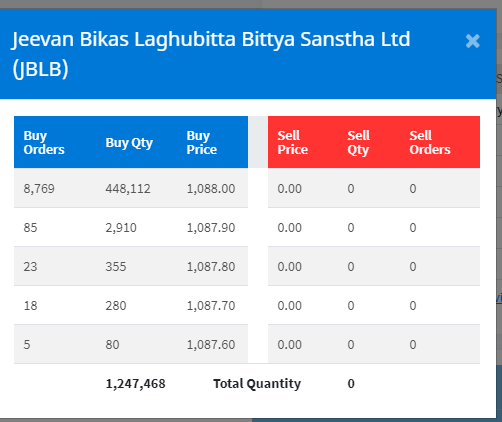Screen dimensions: 502x422
Task: Select buy quantity 355
Action: (116, 267)
